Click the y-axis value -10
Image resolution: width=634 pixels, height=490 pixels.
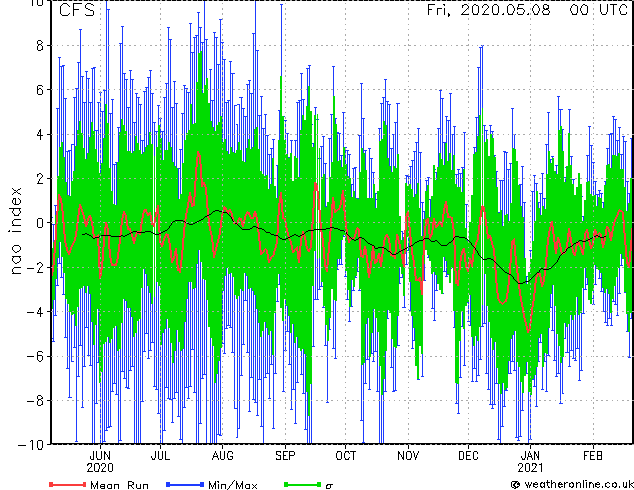31,445
